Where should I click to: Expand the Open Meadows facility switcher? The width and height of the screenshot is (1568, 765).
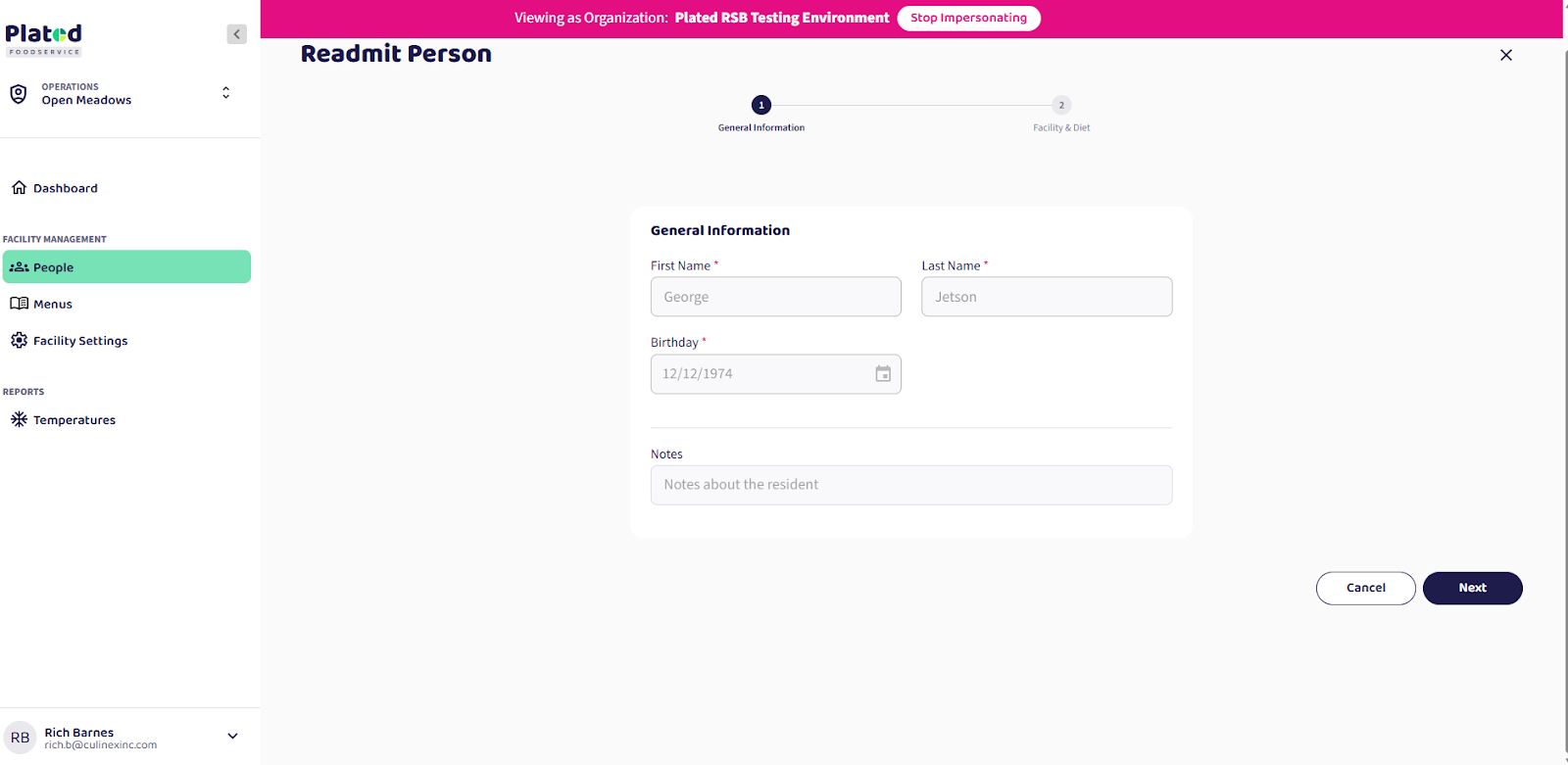pos(225,93)
